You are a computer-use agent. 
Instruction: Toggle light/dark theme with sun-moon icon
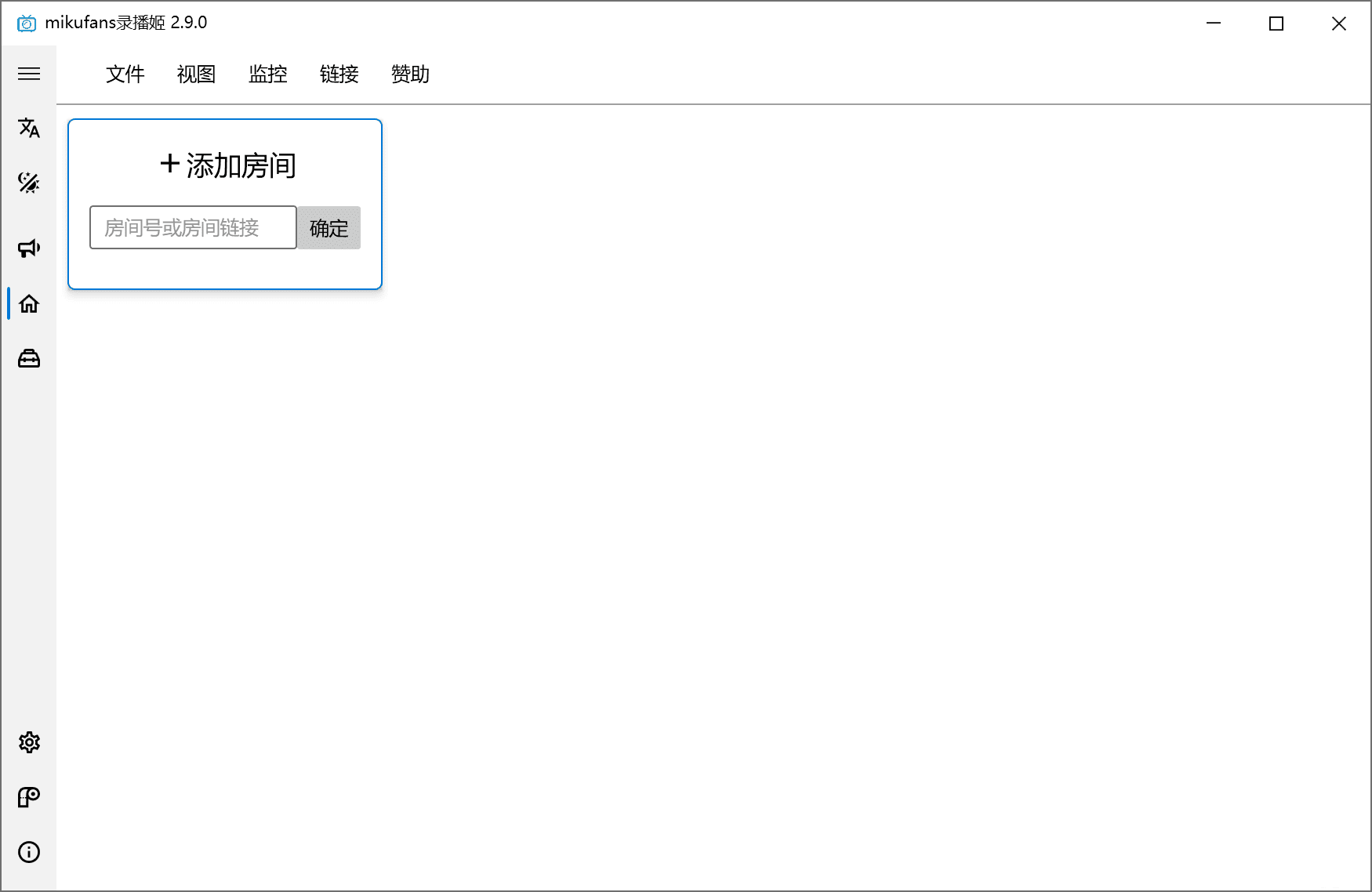tap(29, 183)
